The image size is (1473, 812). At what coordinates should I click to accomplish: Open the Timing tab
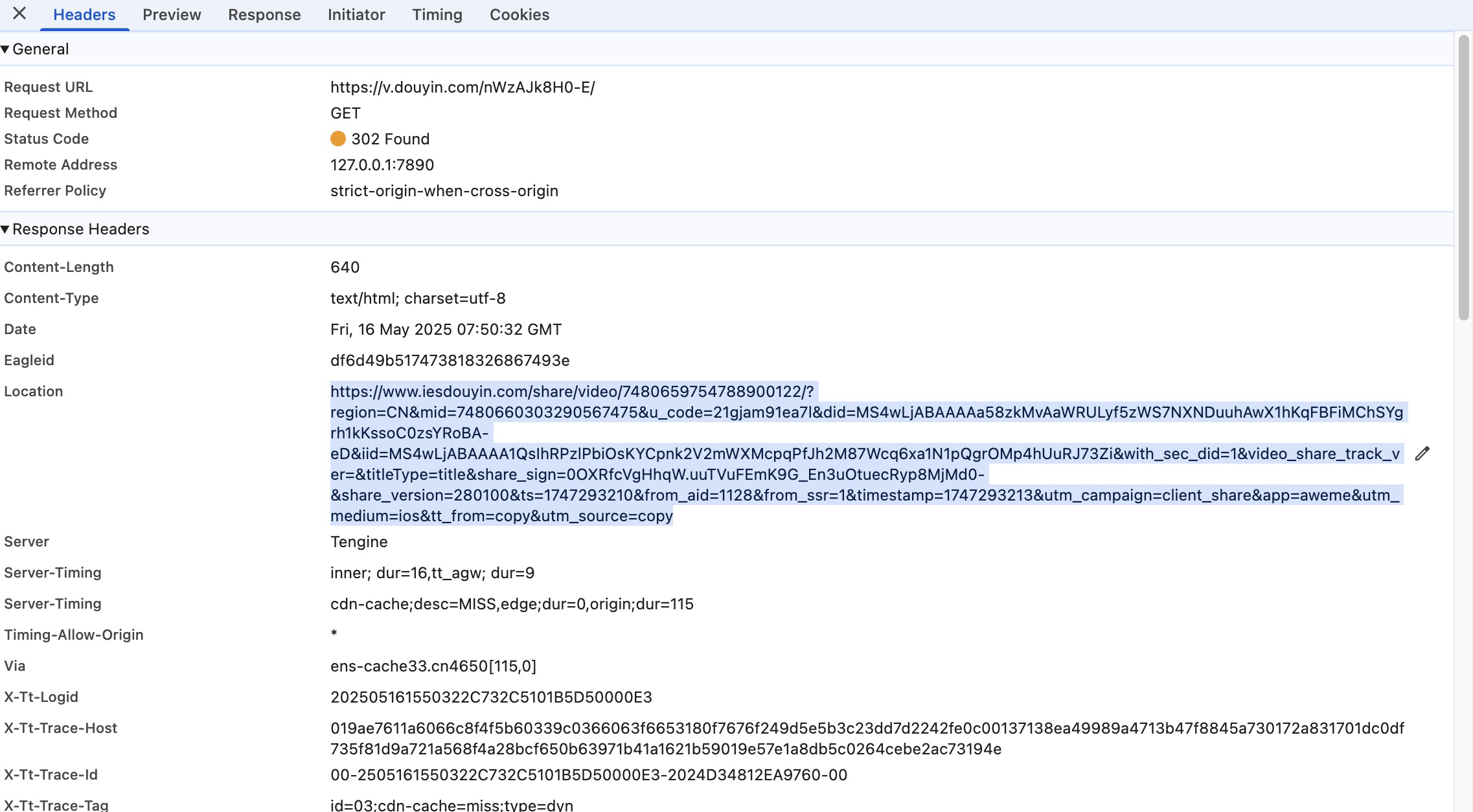437,15
